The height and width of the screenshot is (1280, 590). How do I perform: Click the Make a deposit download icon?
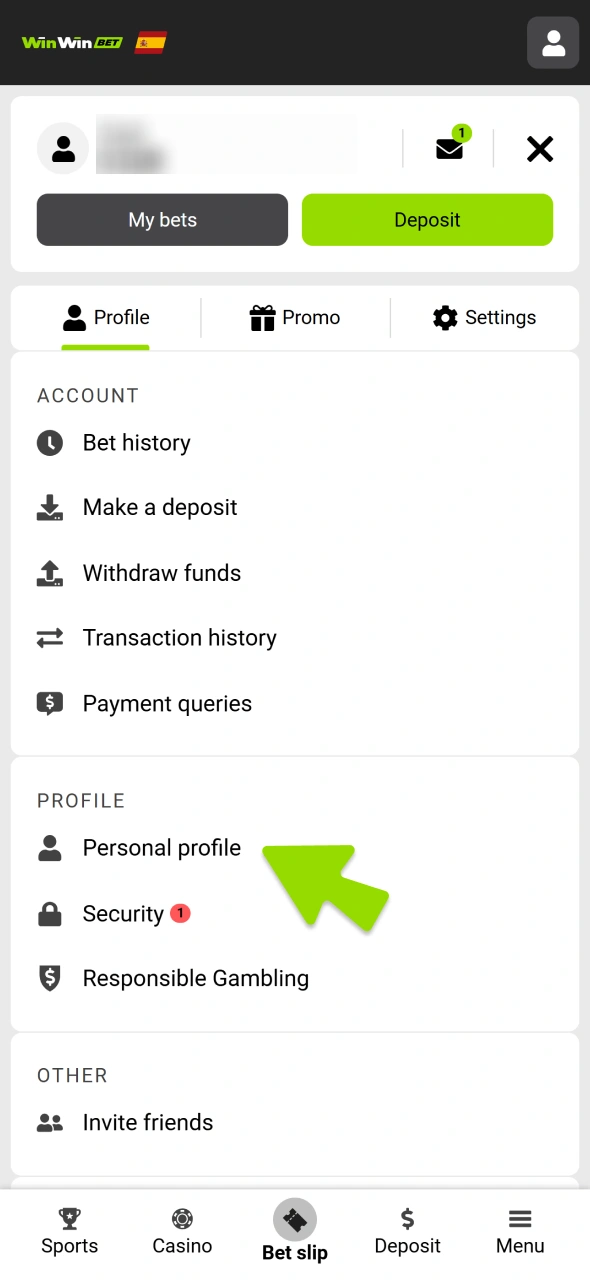[50, 507]
